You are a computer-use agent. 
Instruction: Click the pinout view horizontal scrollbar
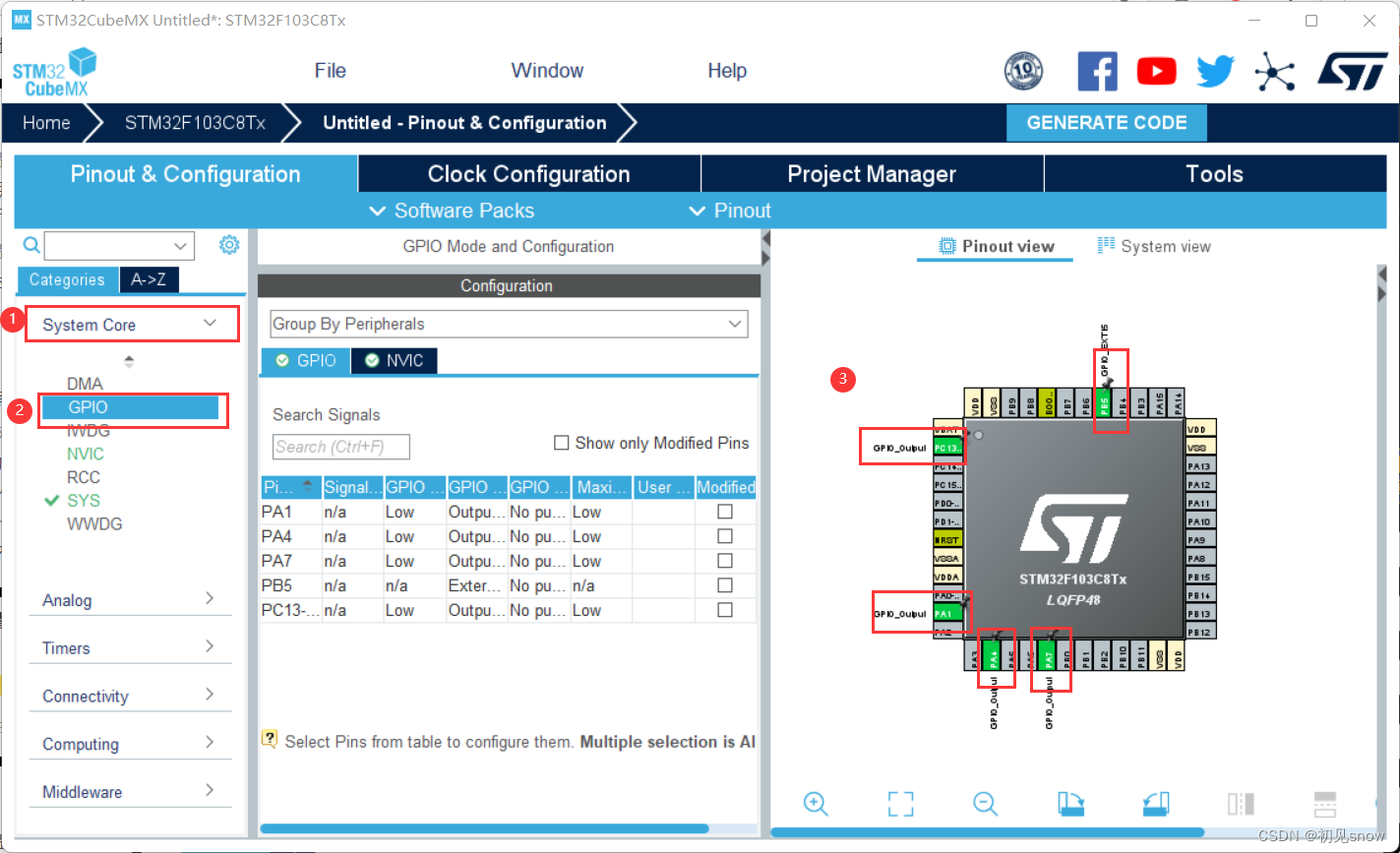coord(987,832)
